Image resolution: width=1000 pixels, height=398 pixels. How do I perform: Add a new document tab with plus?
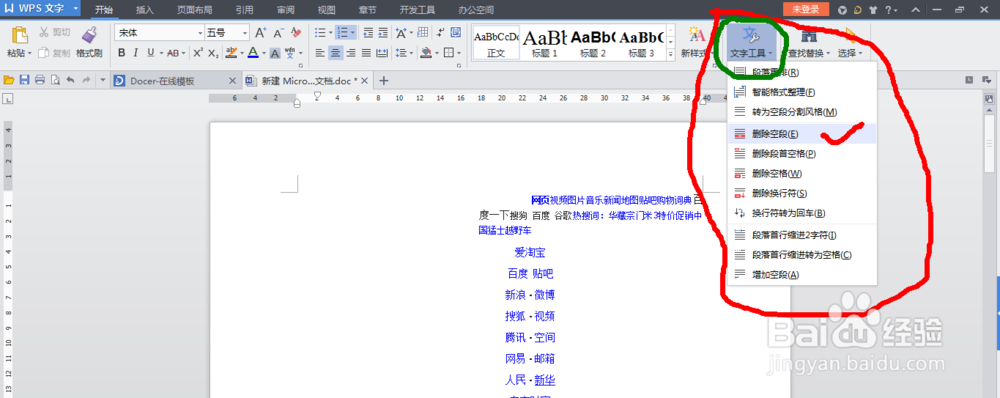tap(384, 80)
